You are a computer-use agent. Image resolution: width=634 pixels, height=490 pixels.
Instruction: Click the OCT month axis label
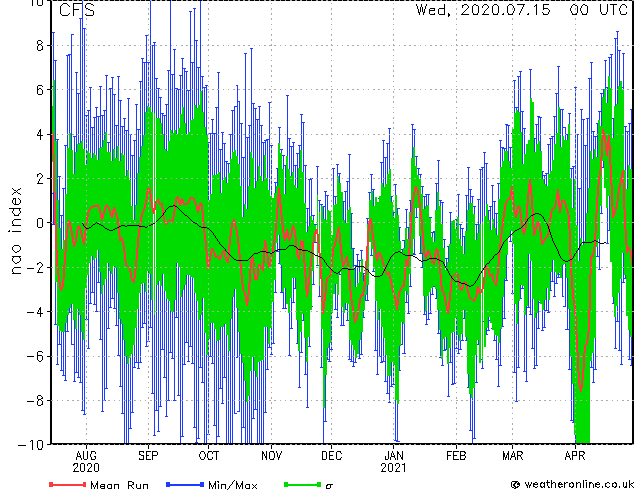pos(209,456)
